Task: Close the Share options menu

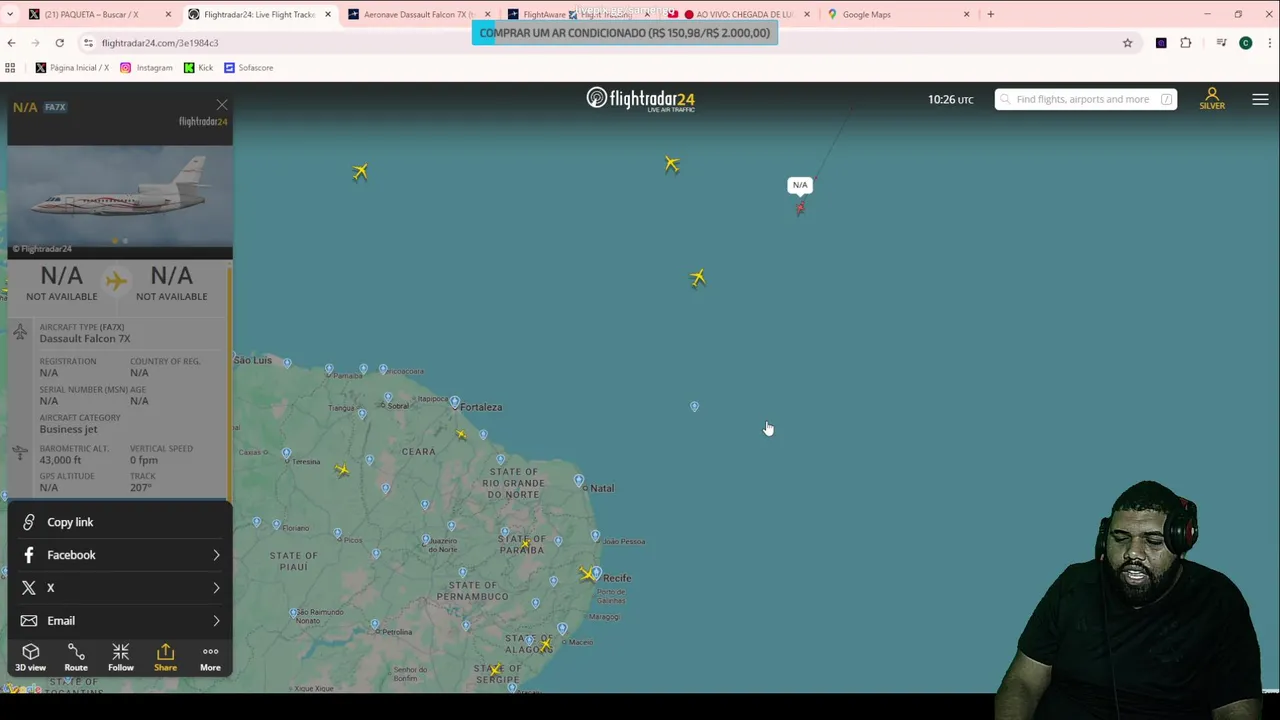Action: pyautogui.click(x=165, y=657)
